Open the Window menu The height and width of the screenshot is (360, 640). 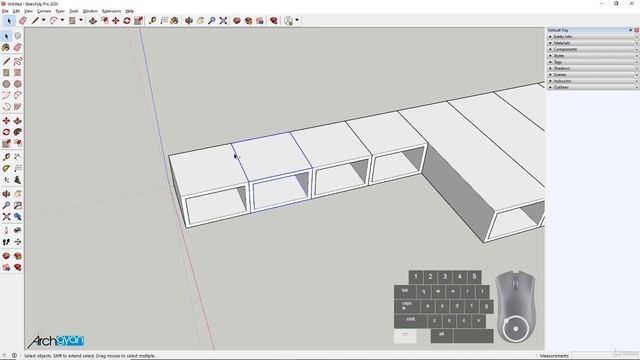coord(90,11)
